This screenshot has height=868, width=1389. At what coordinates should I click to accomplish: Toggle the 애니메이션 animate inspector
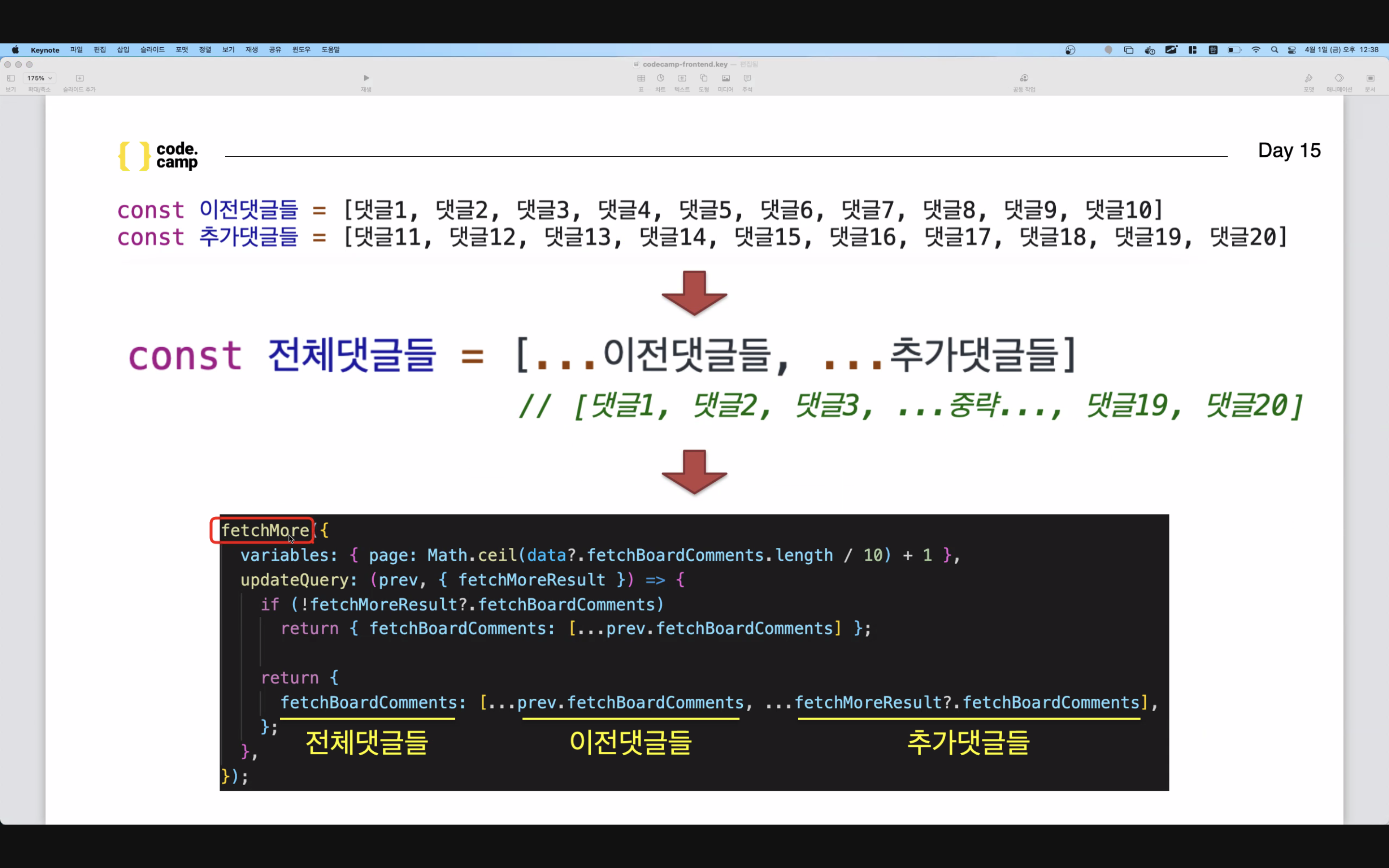[1339, 79]
